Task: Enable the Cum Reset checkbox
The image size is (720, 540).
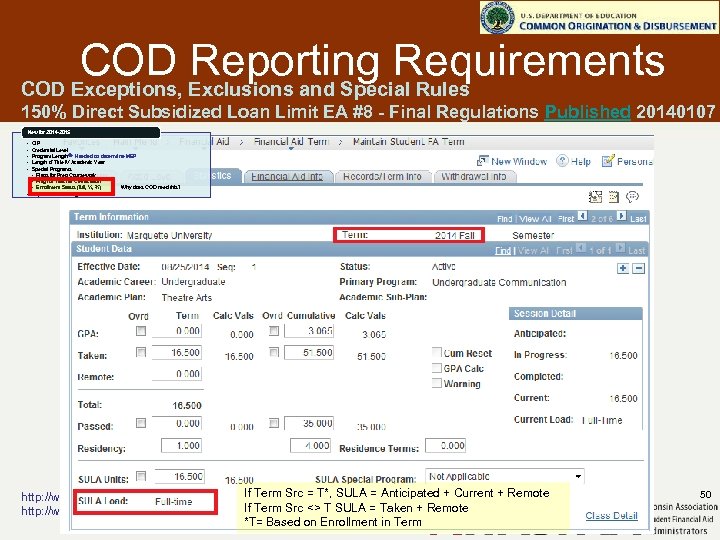Action: click(x=437, y=353)
